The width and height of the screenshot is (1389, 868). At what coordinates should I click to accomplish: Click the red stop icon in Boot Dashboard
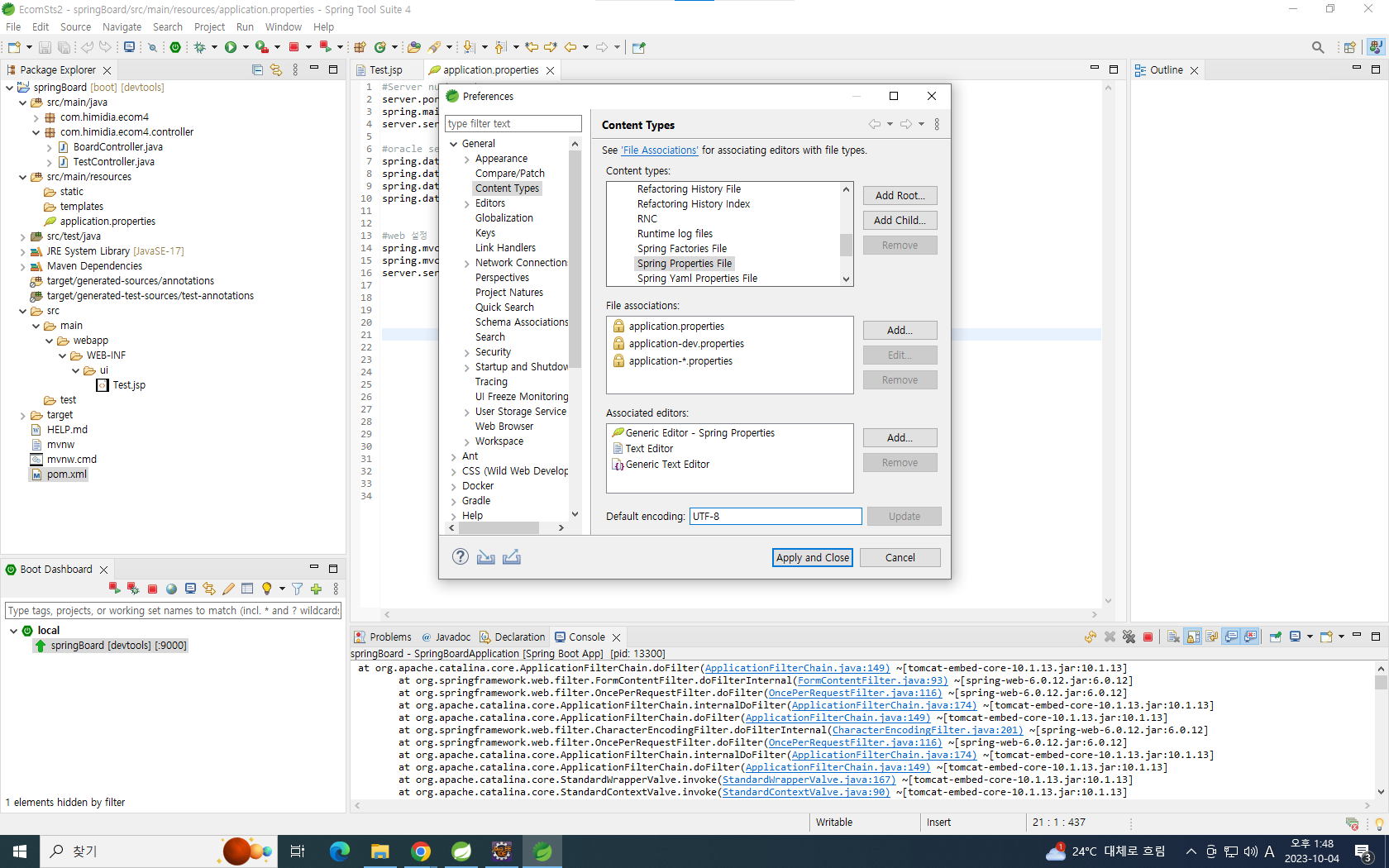[152, 589]
